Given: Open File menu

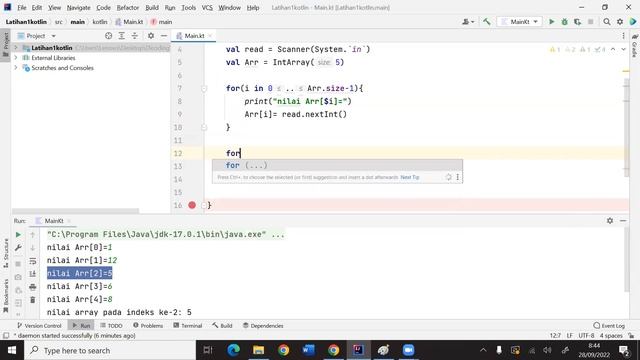Looking at the screenshot, I should click(x=22, y=7).
